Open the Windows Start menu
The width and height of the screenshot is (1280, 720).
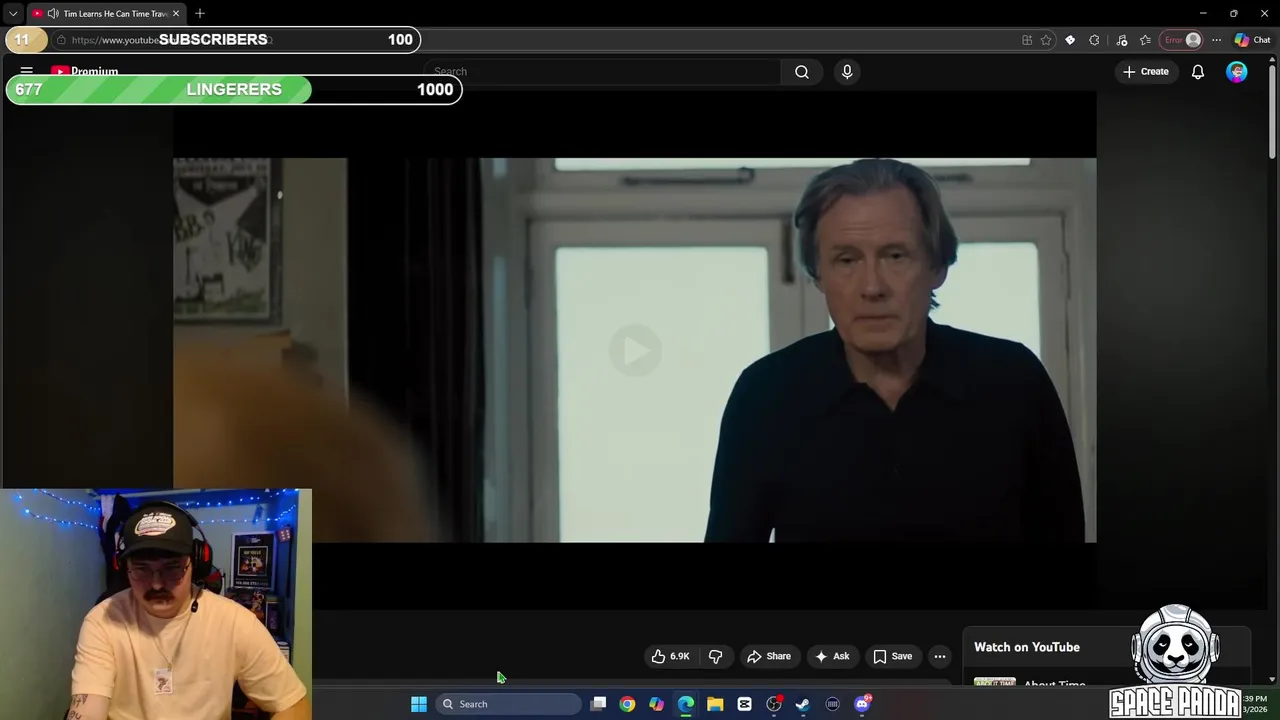tap(419, 704)
